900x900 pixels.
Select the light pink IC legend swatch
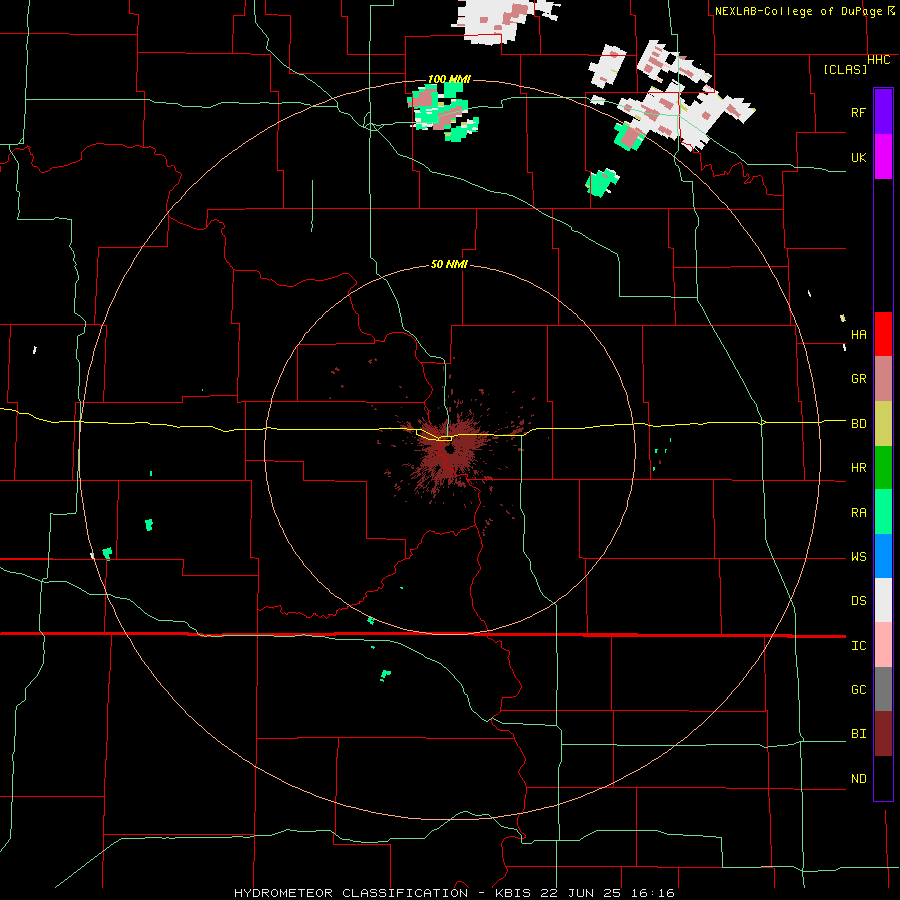(x=883, y=645)
